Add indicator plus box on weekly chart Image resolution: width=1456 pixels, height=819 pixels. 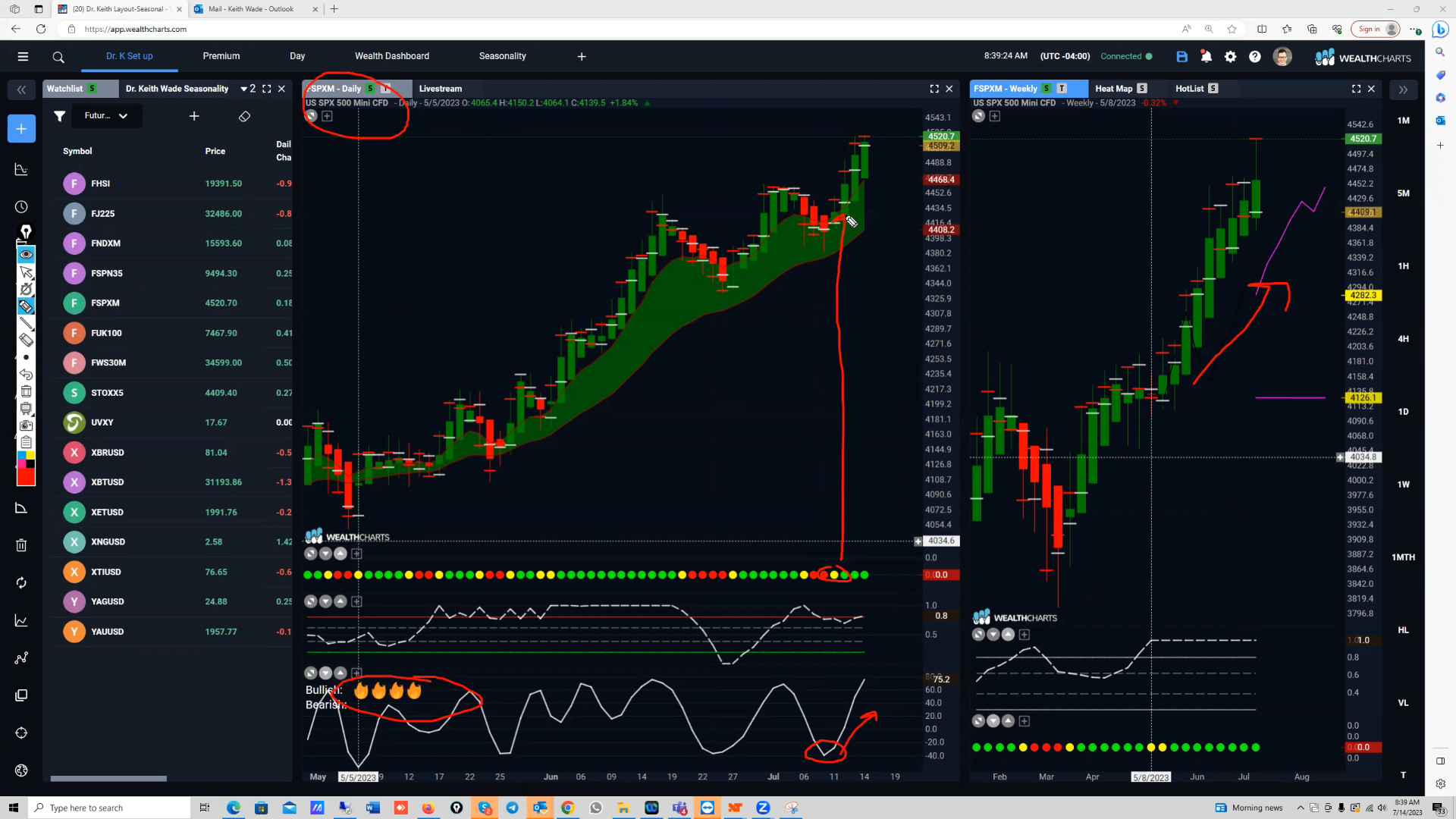[995, 116]
